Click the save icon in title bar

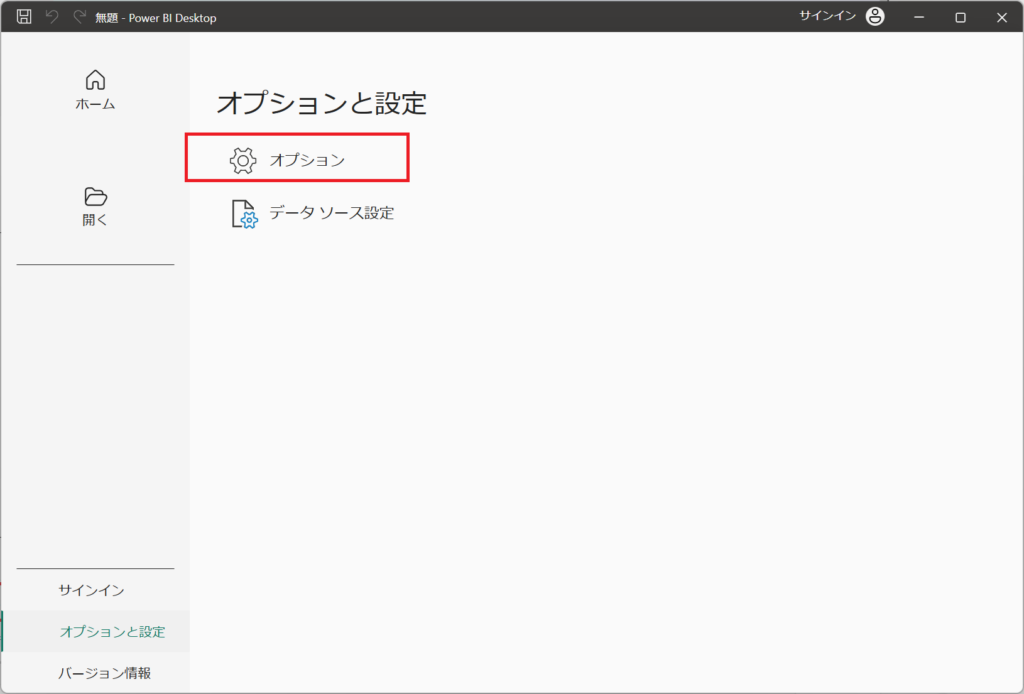tap(24, 17)
